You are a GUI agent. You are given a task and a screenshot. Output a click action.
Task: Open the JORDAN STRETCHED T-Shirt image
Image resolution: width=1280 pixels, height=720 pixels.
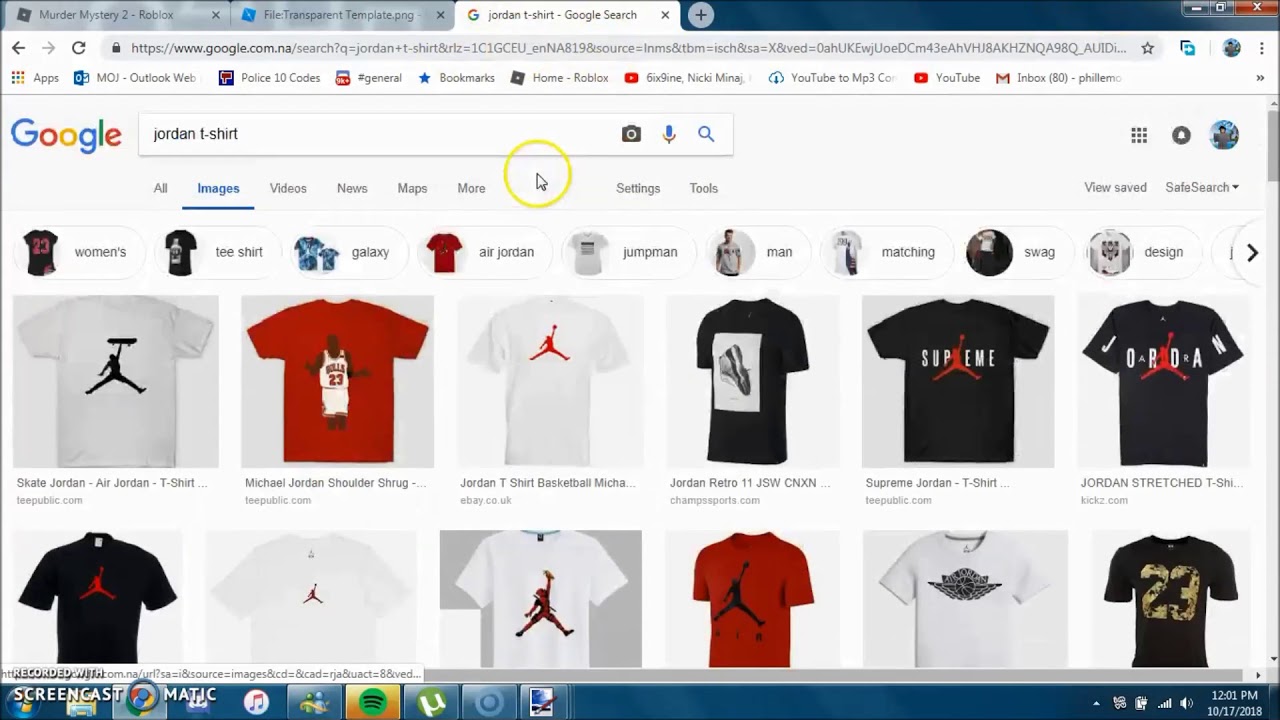tap(1163, 381)
